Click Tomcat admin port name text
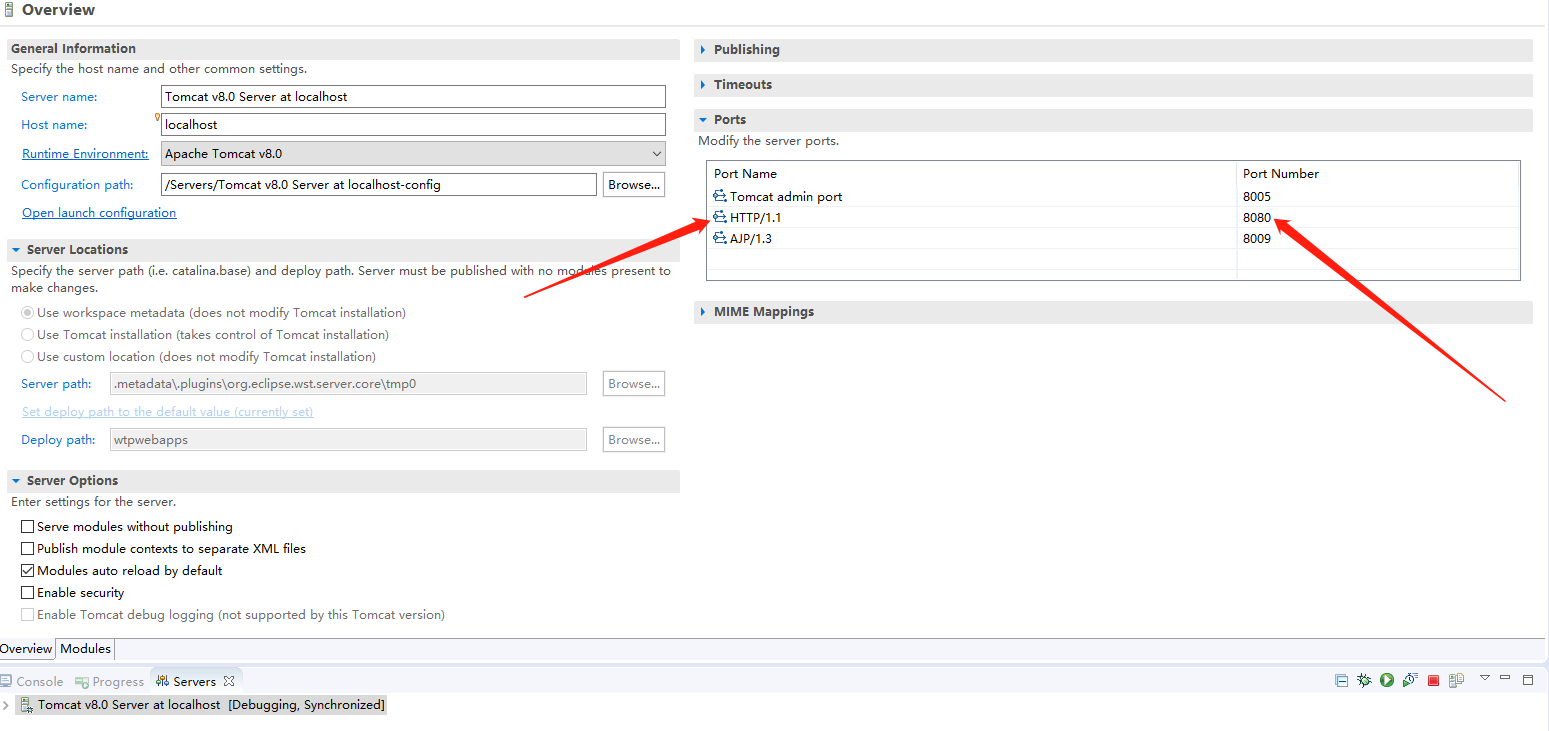The image size is (1549, 731). click(786, 197)
